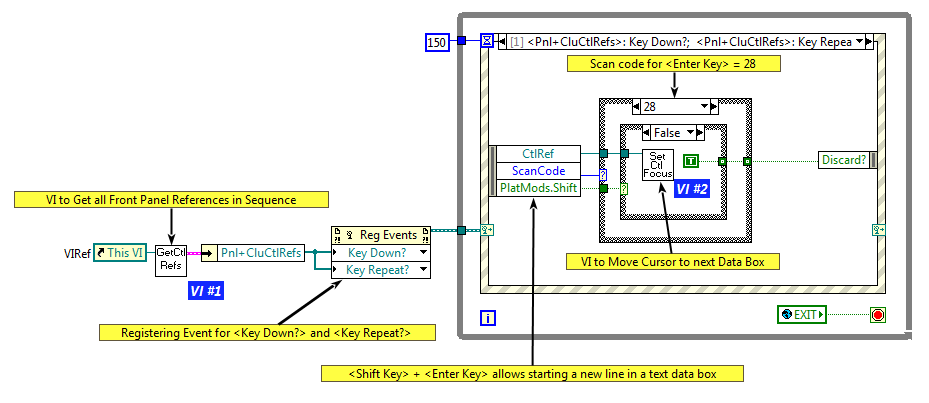This screenshot has width=929, height=403.
Task: Select the loop iteration terminal i
Action: click(x=488, y=319)
